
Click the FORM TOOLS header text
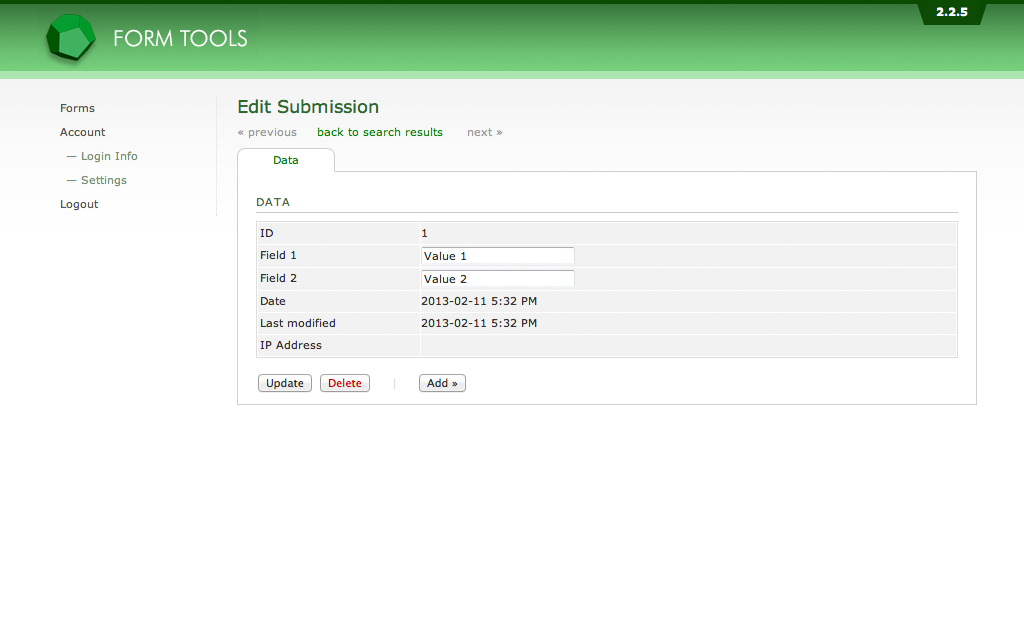point(180,39)
